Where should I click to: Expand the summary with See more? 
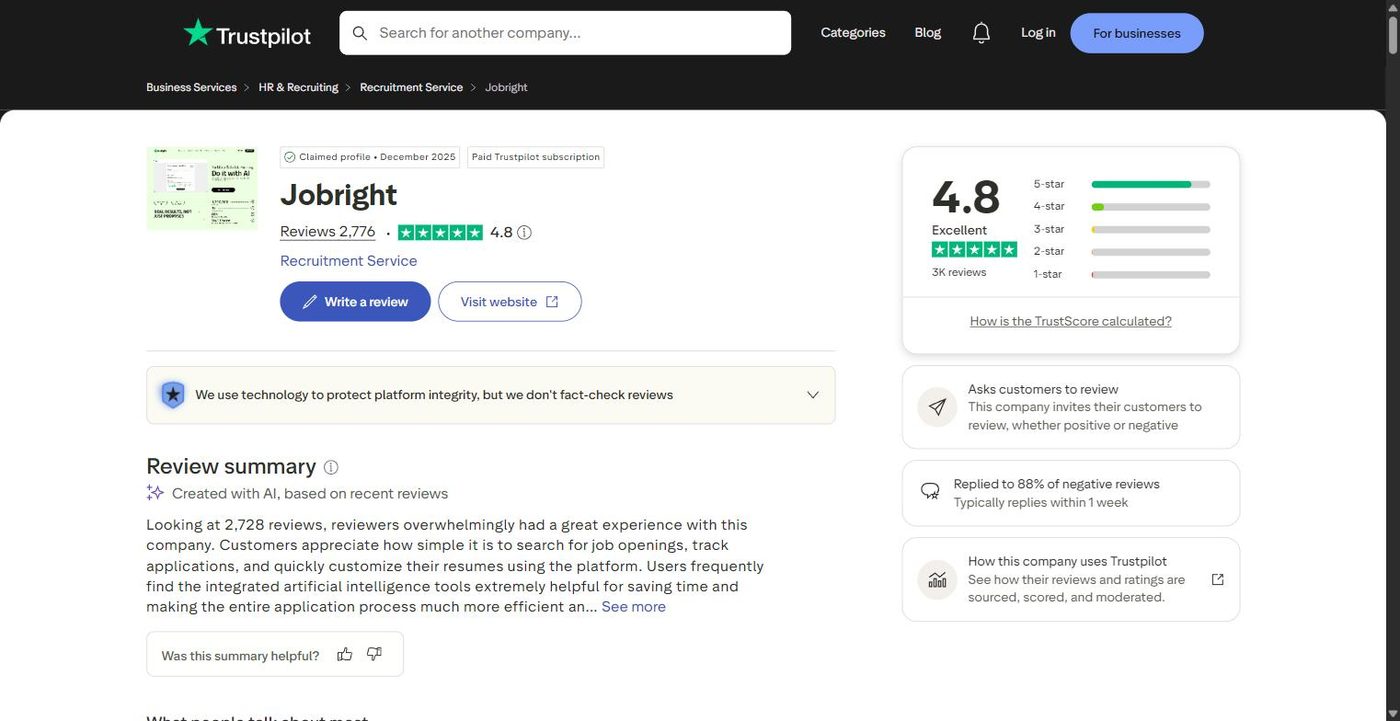click(633, 607)
